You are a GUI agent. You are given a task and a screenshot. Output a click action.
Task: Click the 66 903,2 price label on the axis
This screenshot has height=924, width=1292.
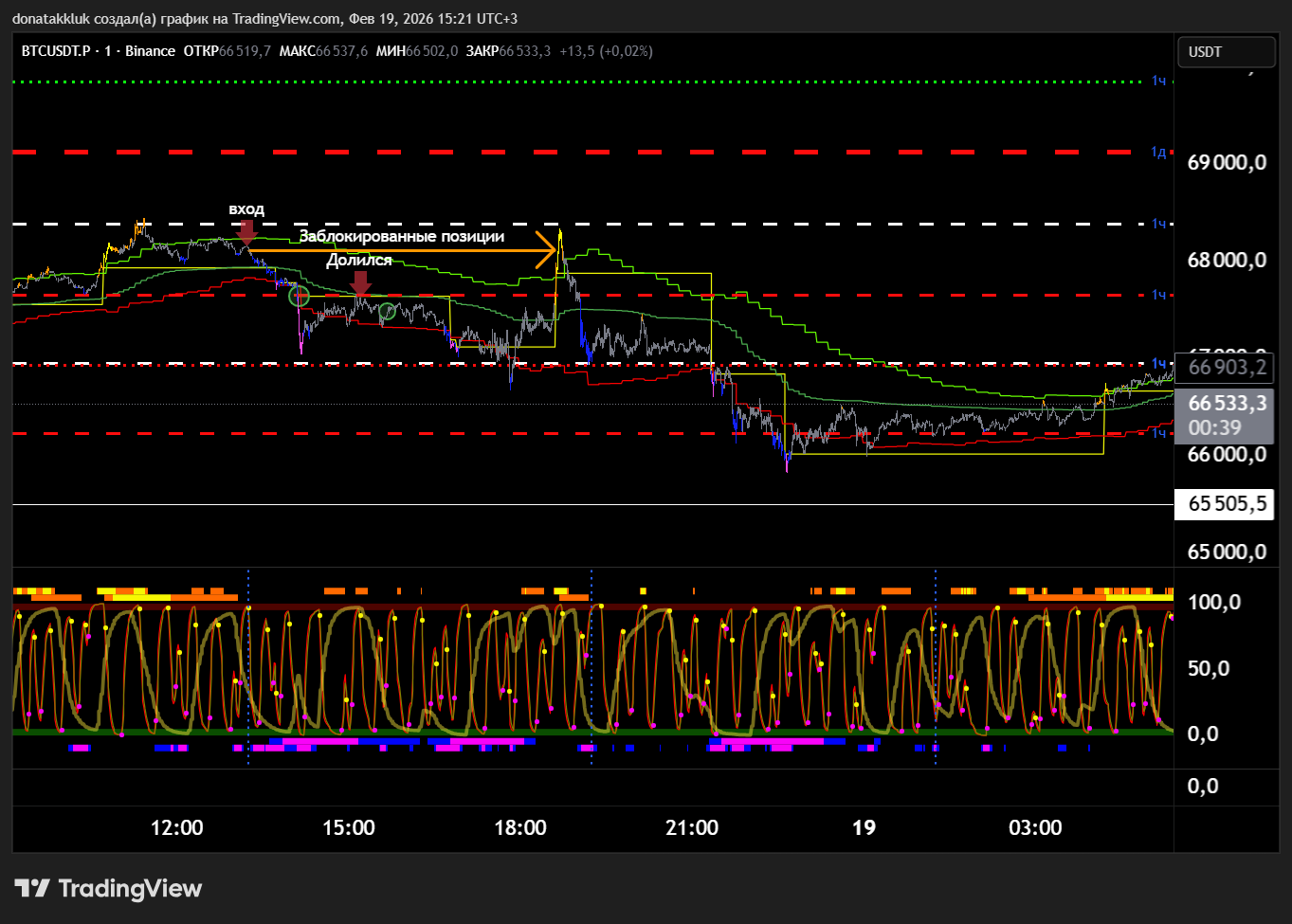point(1227,368)
